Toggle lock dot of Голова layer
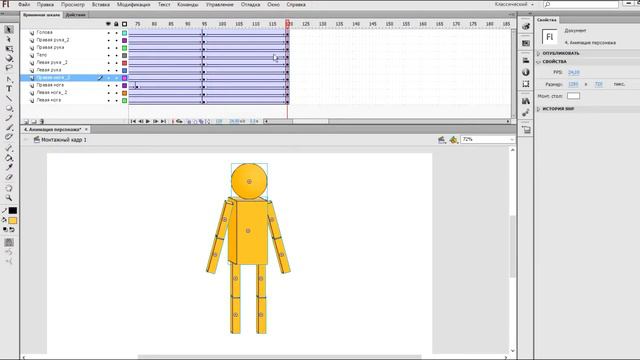640x360 pixels. [x=116, y=33]
